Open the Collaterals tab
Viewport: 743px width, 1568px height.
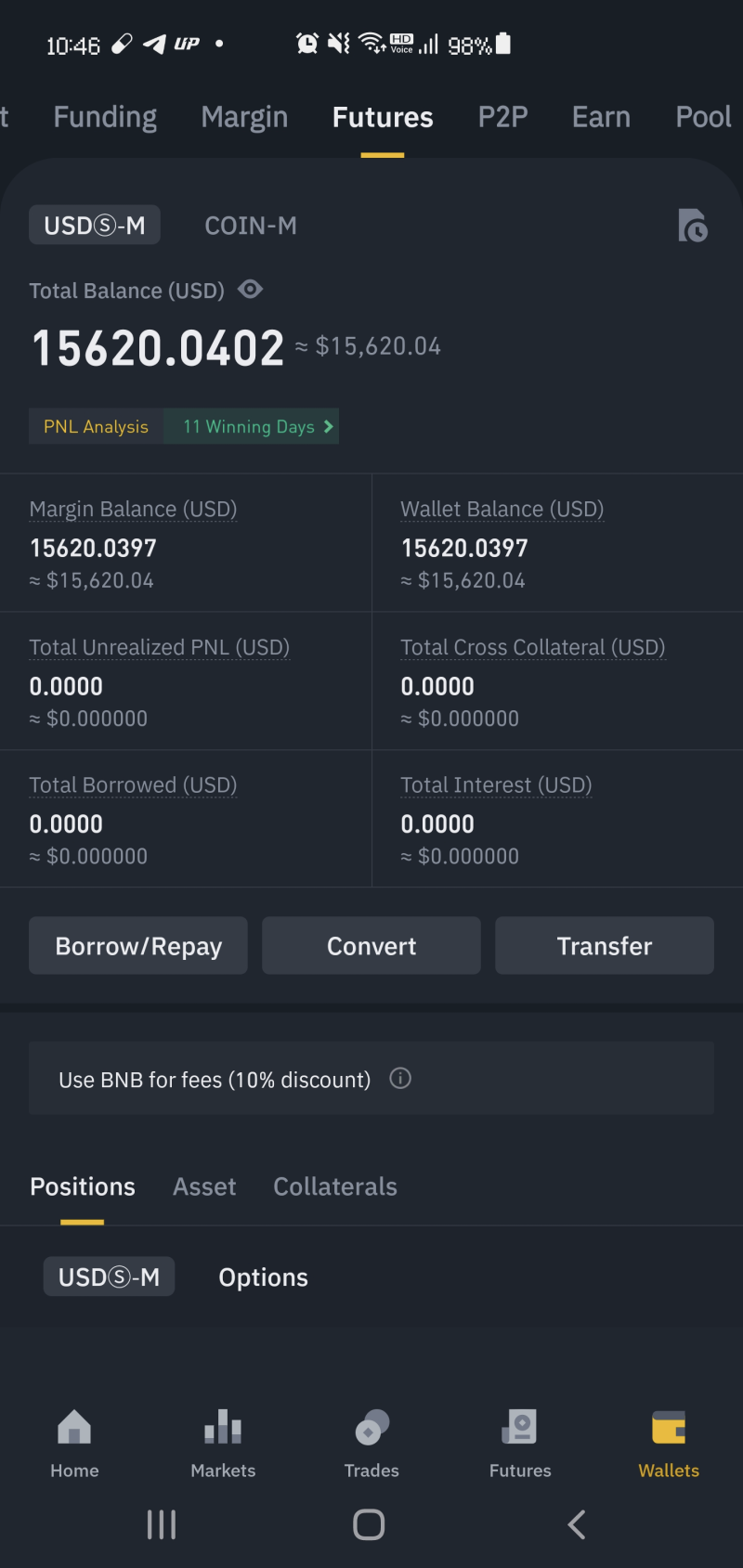(335, 1186)
